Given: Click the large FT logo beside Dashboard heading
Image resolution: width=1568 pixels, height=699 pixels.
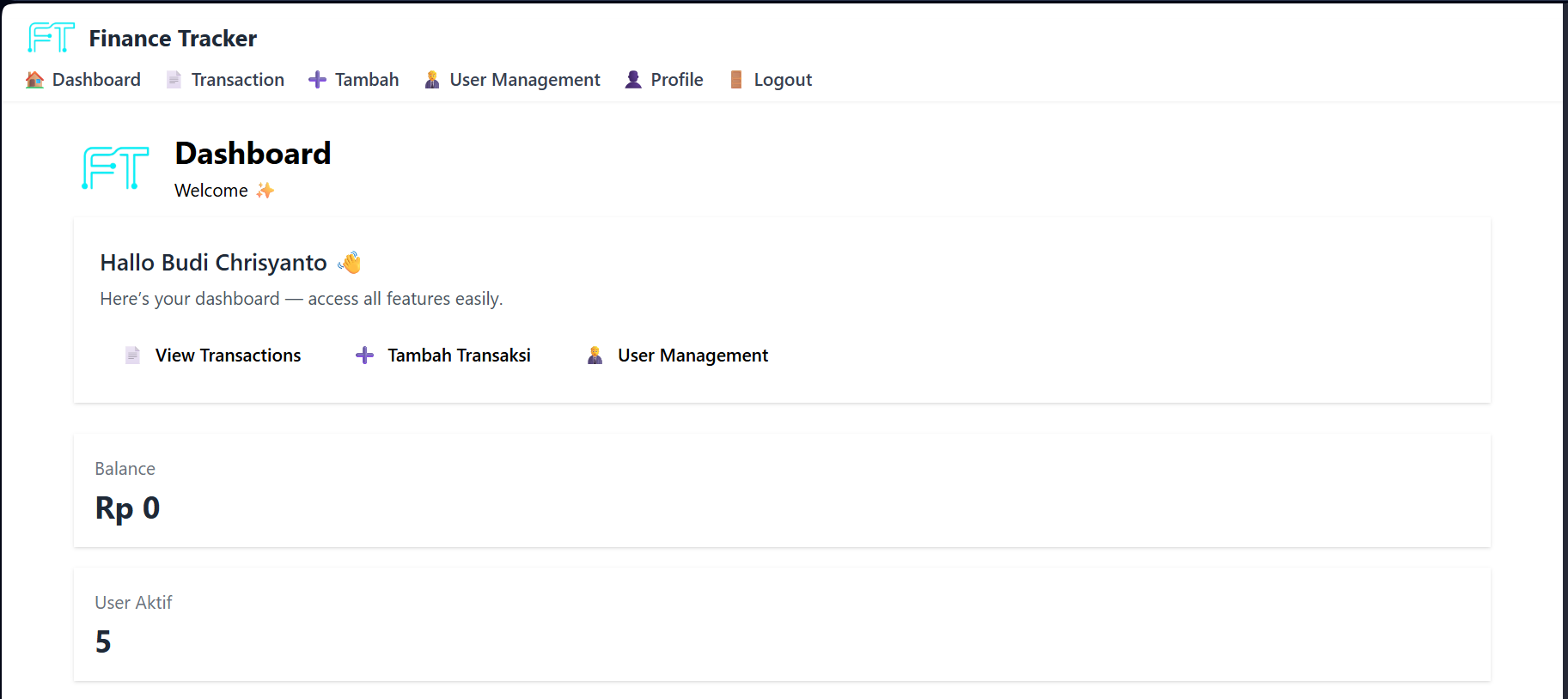Looking at the screenshot, I should [115, 167].
